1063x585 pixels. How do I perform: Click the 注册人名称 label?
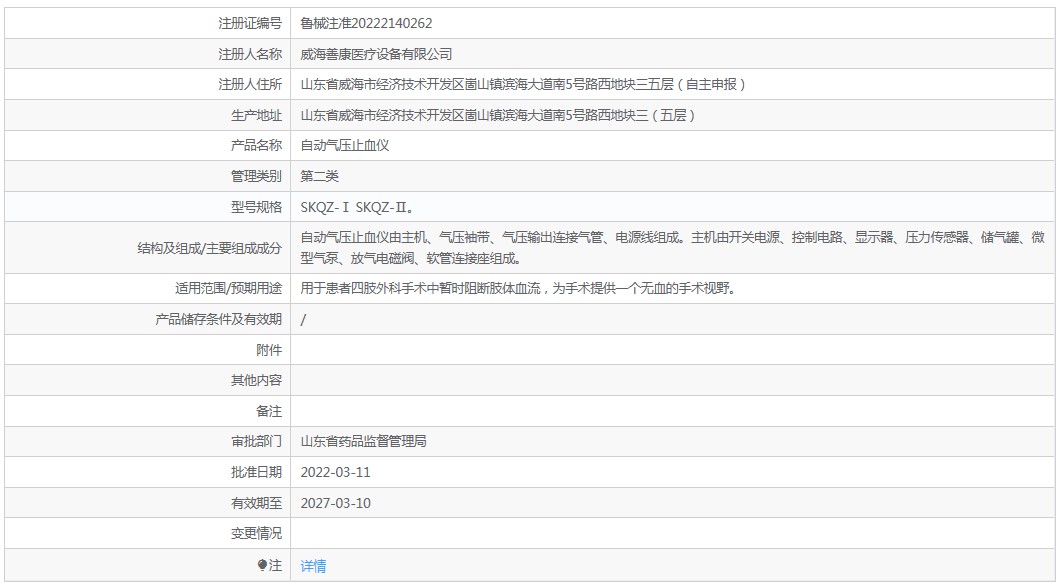click(249, 54)
